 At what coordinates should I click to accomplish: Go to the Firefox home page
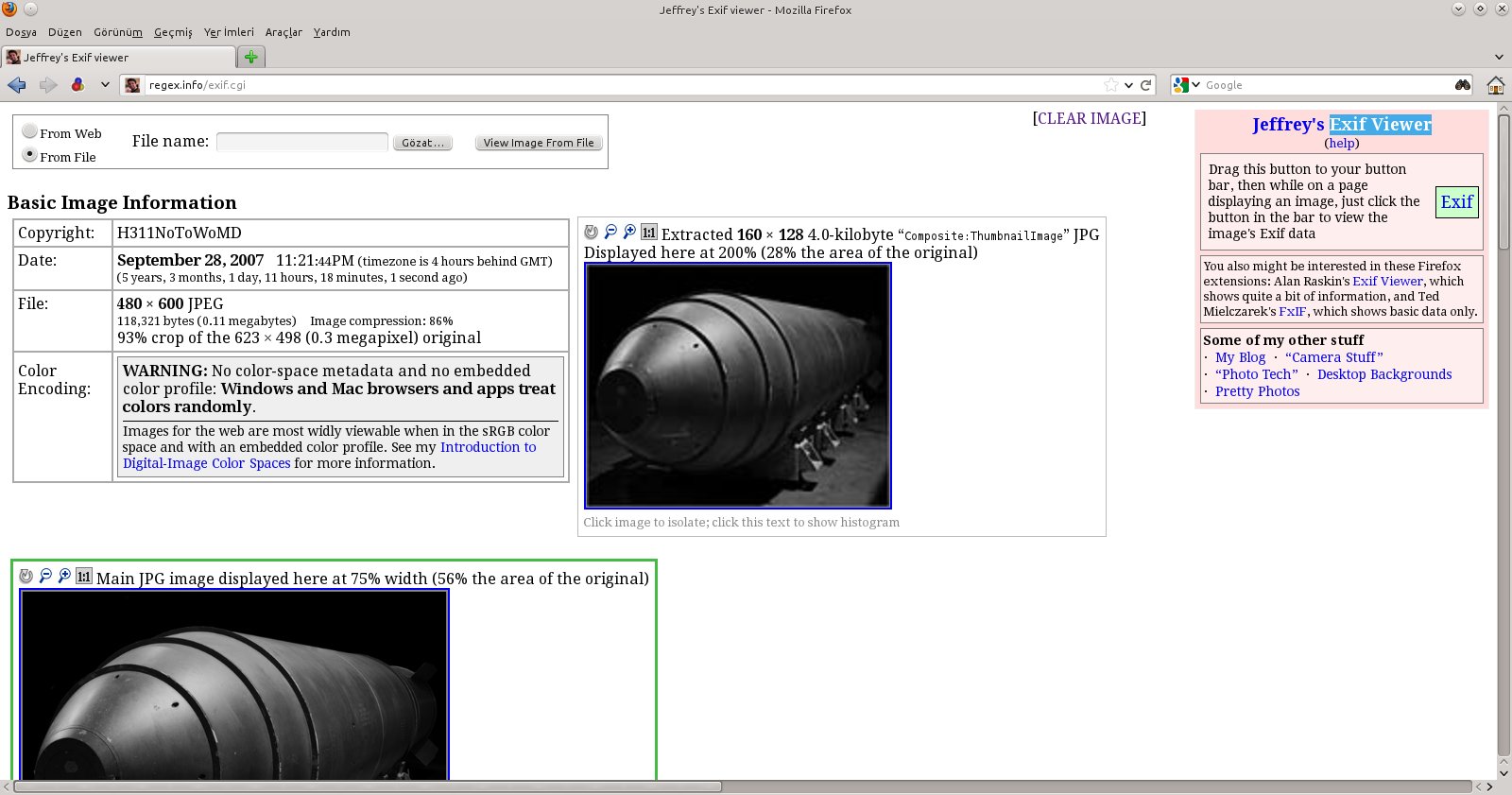coord(1495,85)
